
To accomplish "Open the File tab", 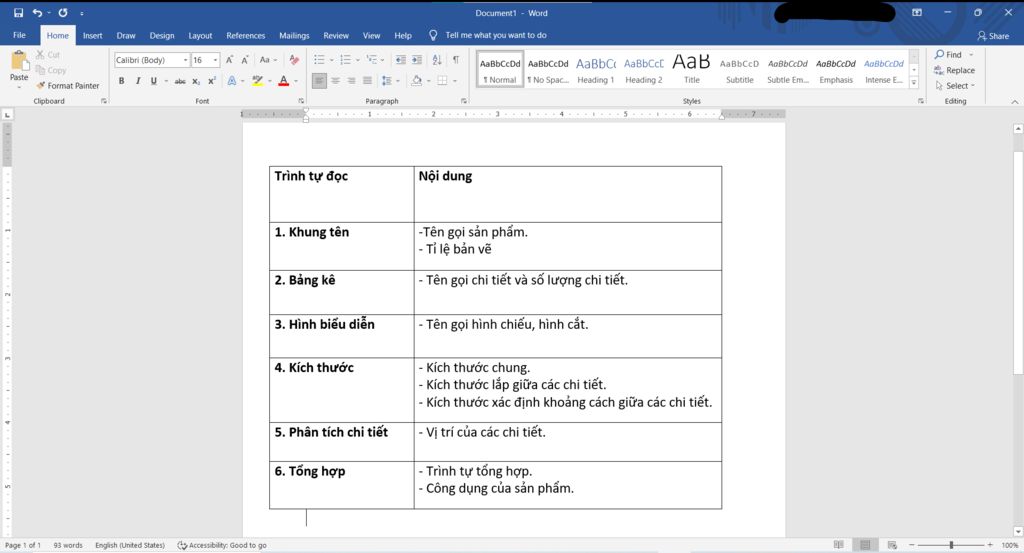I will (x=20, y=35).
